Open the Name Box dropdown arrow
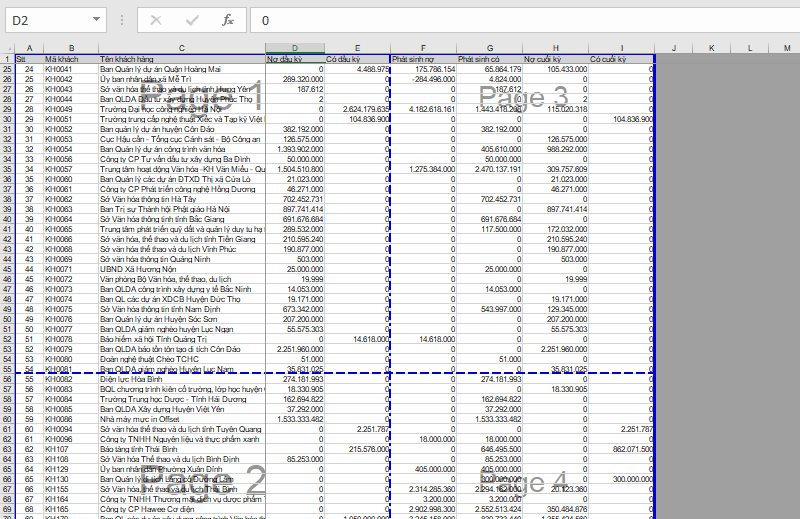The height and width of the screenshot is (519, 800). 96,20
